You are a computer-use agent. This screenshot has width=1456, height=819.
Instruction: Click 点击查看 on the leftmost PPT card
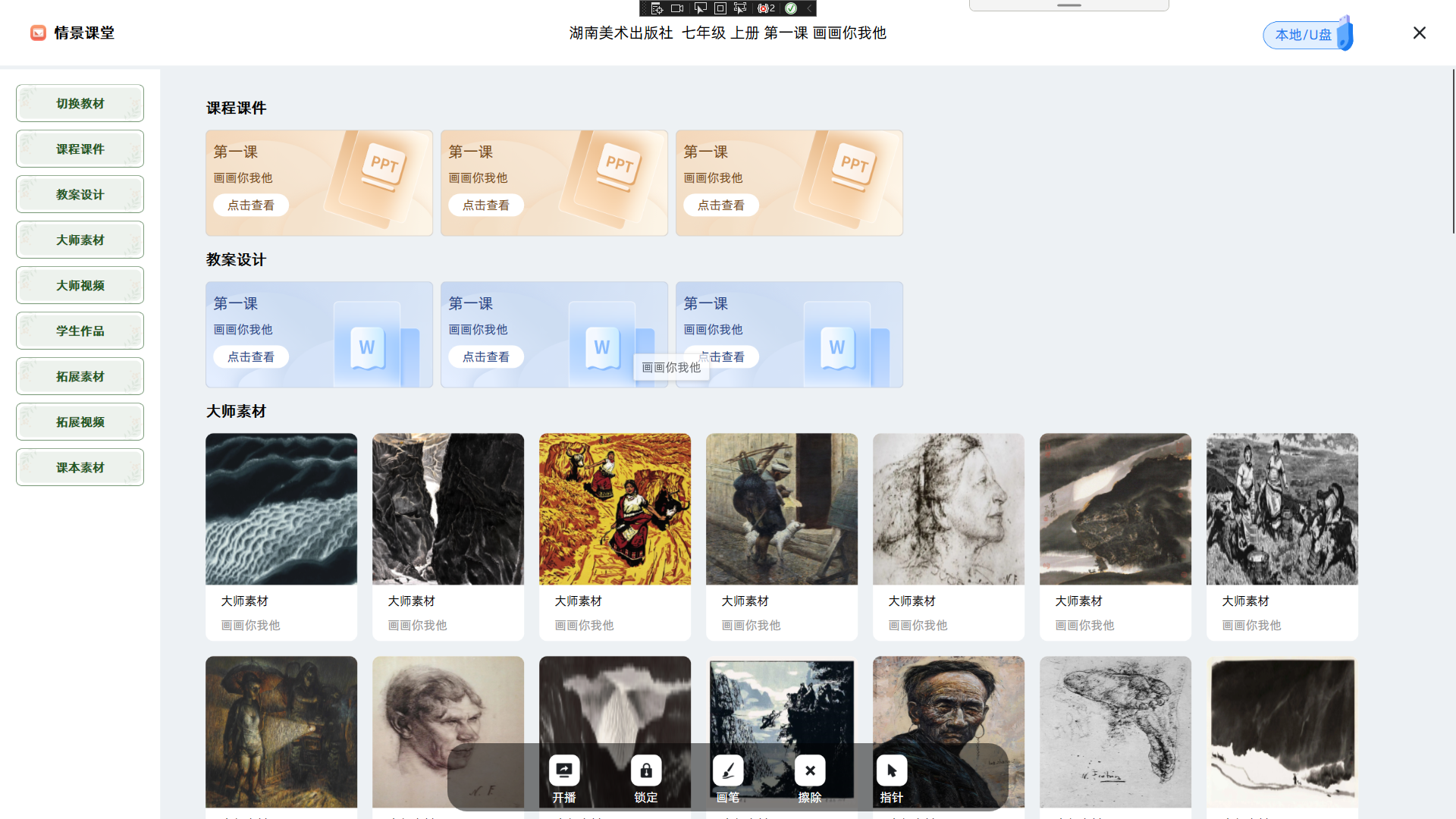251,206
